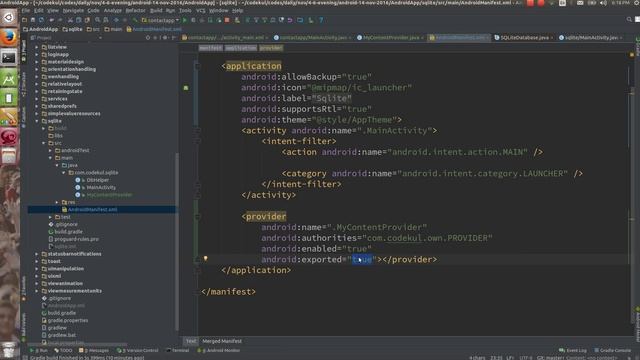640x360 pixels.
Task: Open the Navigate menu
Action: coord(73,11)
